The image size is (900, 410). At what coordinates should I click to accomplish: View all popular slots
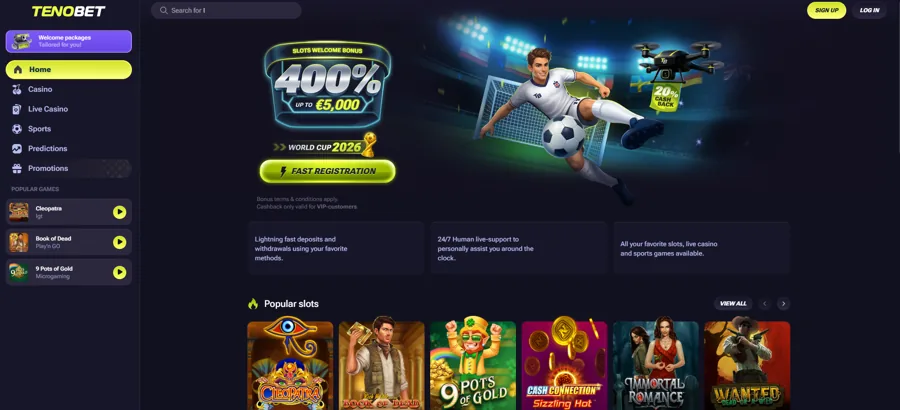coord(733,304)
